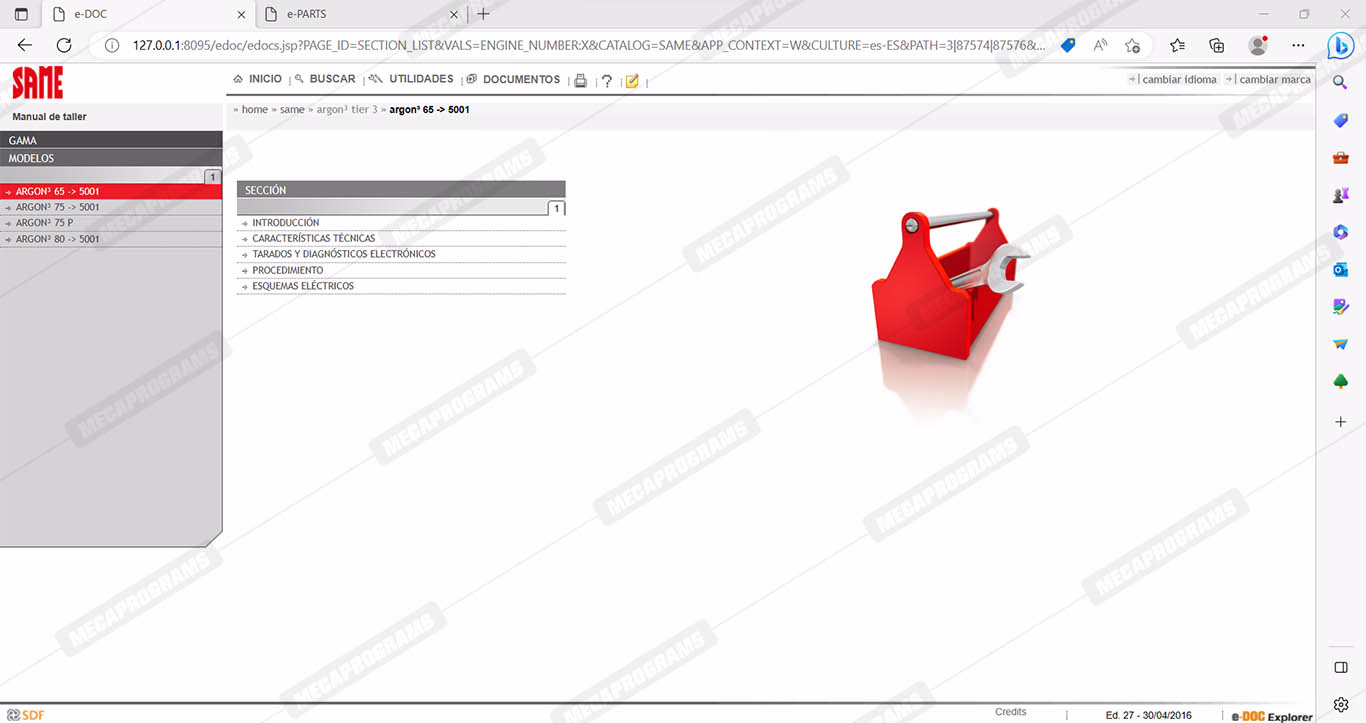Screen dimensions: 1366x723
Task: Click the same breadcrumb link
Action: click(x=292, y=109)
